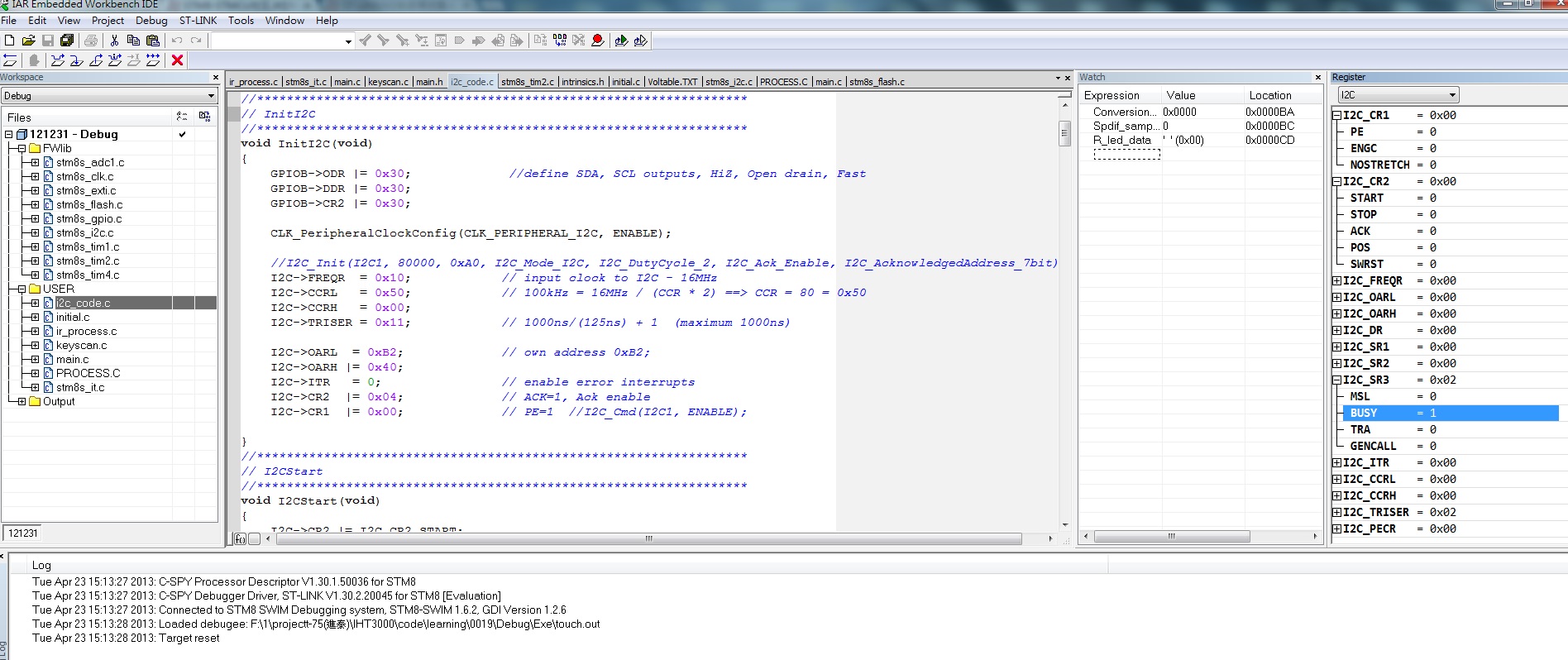Screen dimensions: 1568x660
Task: Click the Step Over icon
Action: (57, 60)
